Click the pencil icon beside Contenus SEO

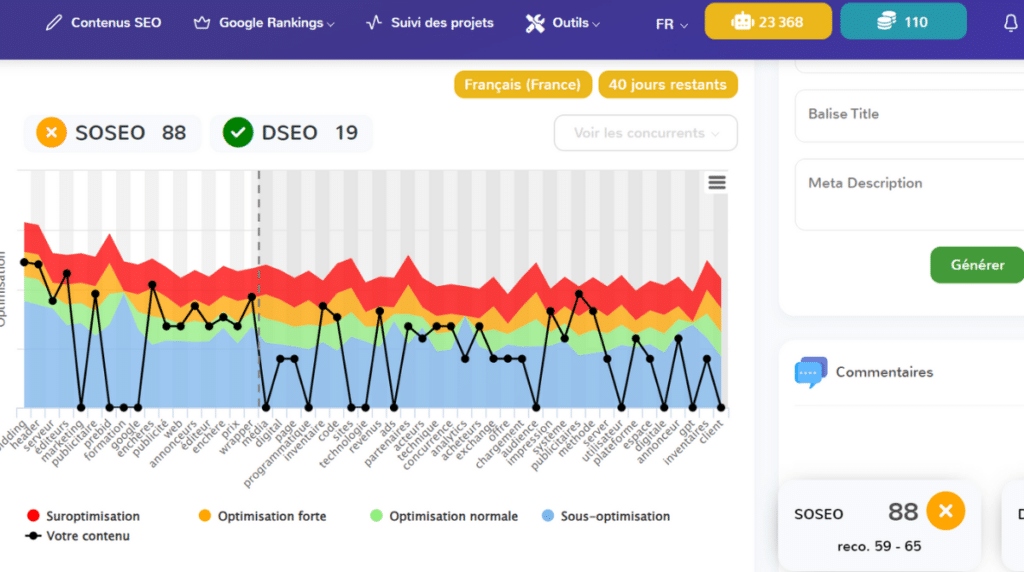tap(54, 23)
